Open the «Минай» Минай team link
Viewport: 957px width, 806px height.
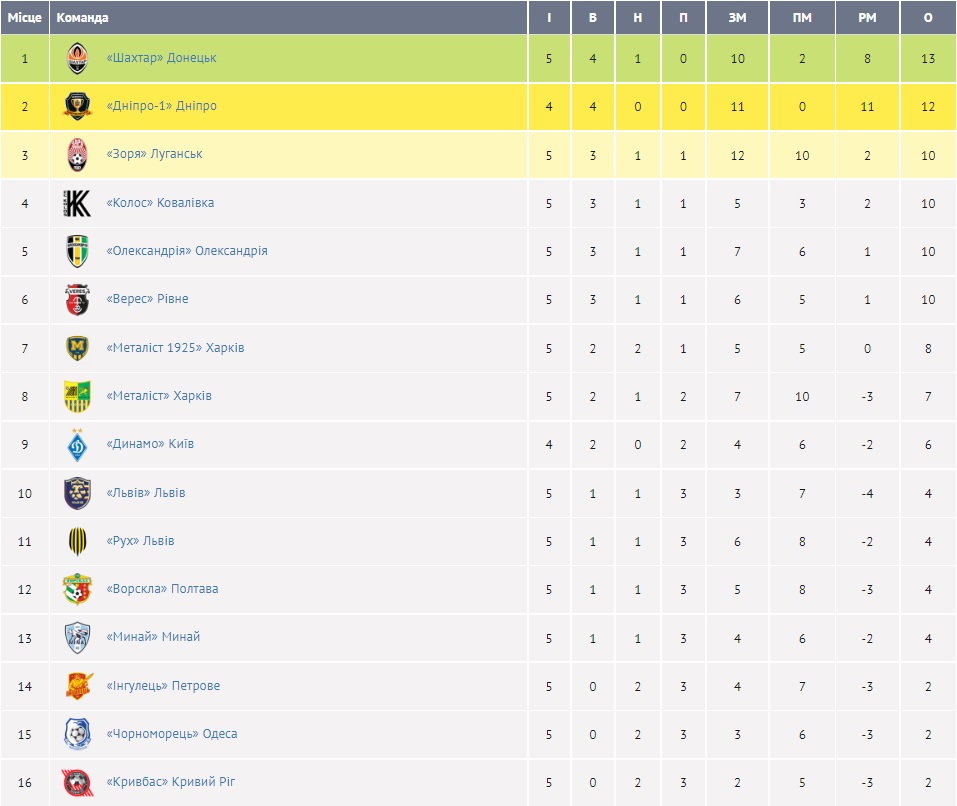click(x=153, y=637)
